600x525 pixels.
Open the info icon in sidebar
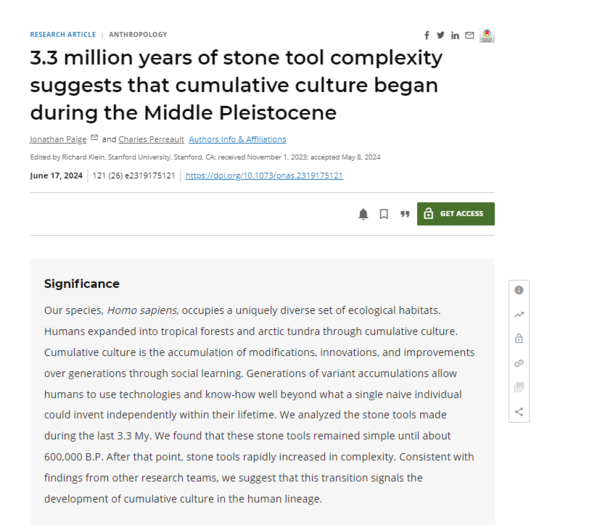(519, 290)
